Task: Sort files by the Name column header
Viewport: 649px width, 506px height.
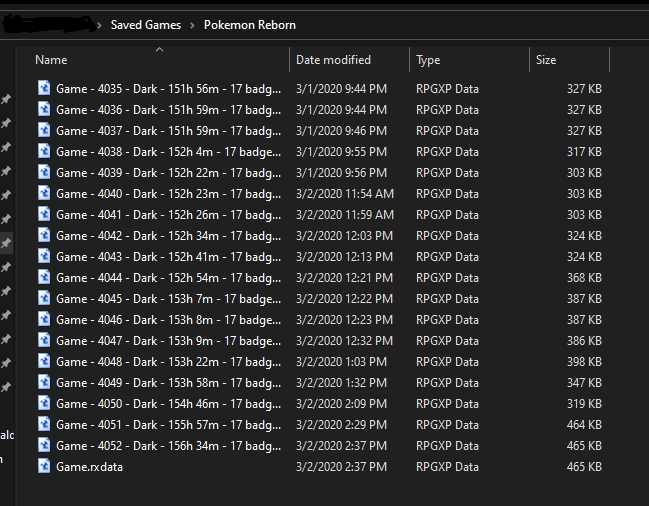Action: tap(52, 60)
